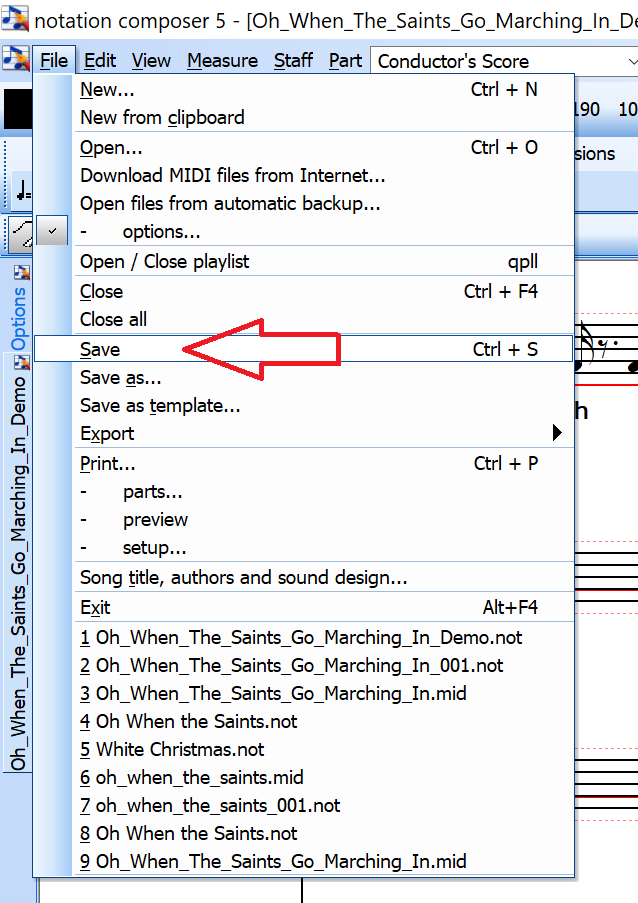Open the Measure menu
This screenshot has height=903, width=638.
[x=222, y=61]
